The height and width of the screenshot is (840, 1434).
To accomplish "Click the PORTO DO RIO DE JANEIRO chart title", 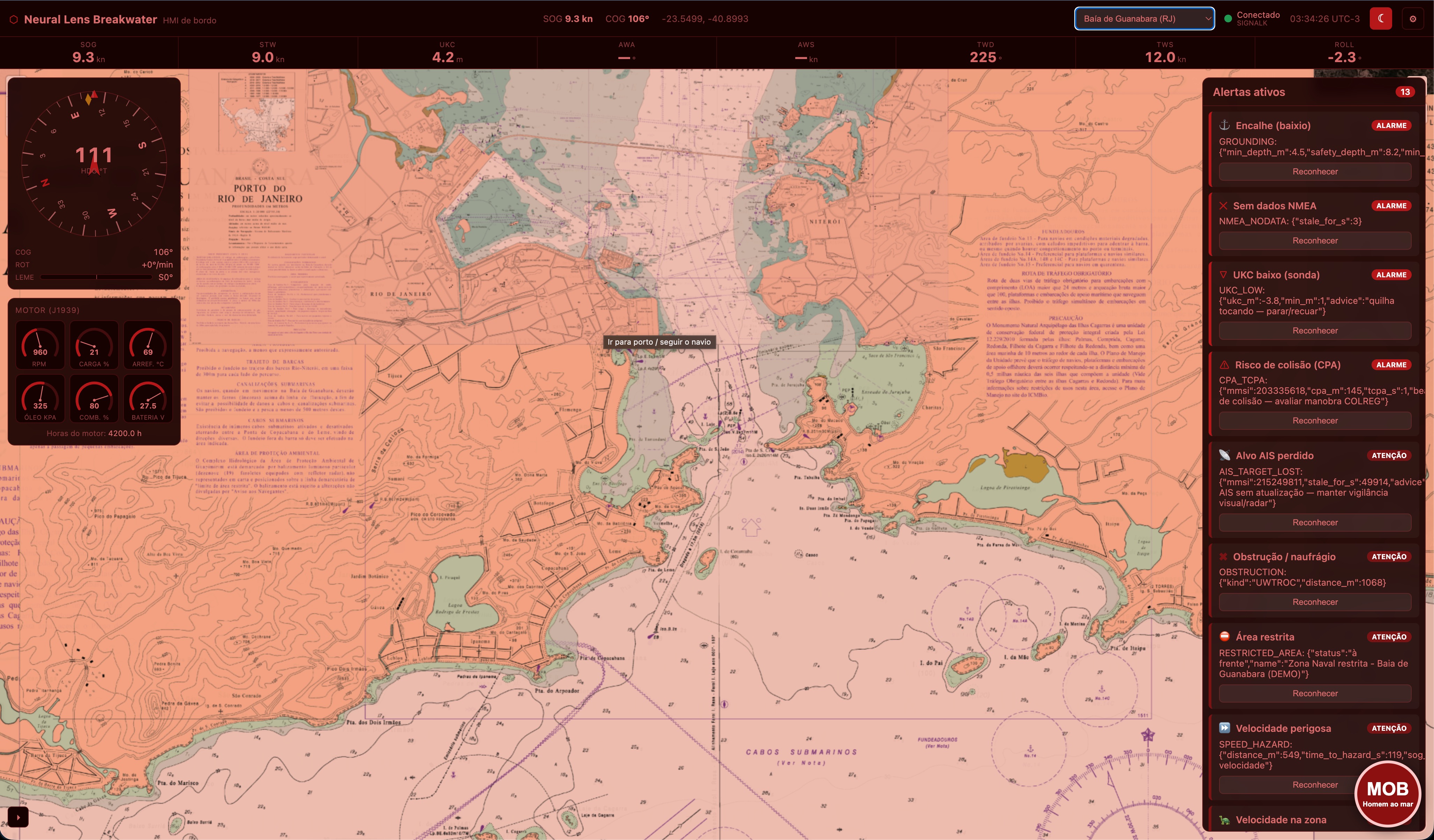I will tap(260, 194).
